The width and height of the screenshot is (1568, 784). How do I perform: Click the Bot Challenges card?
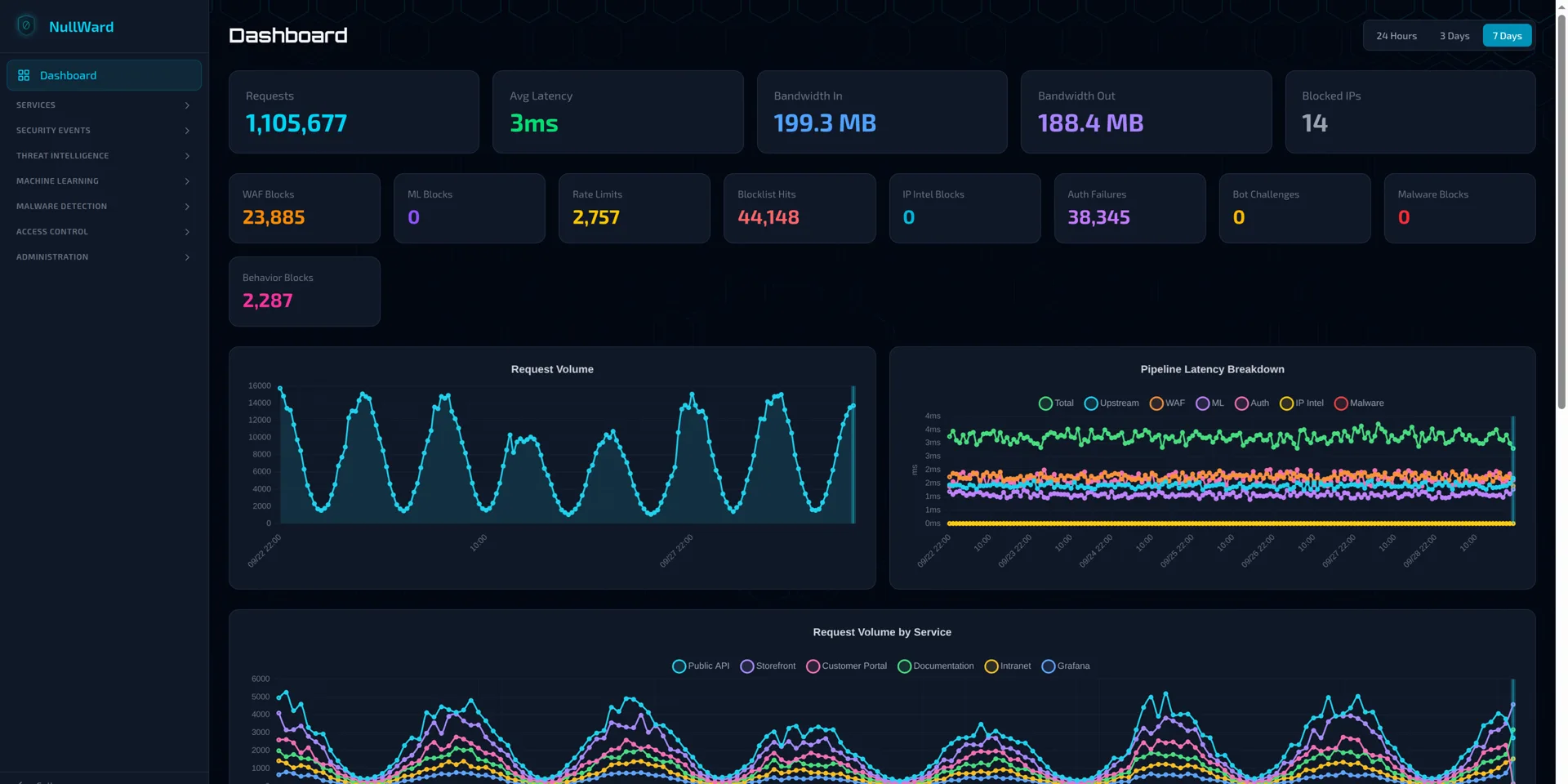click(x=1295, y=208)
